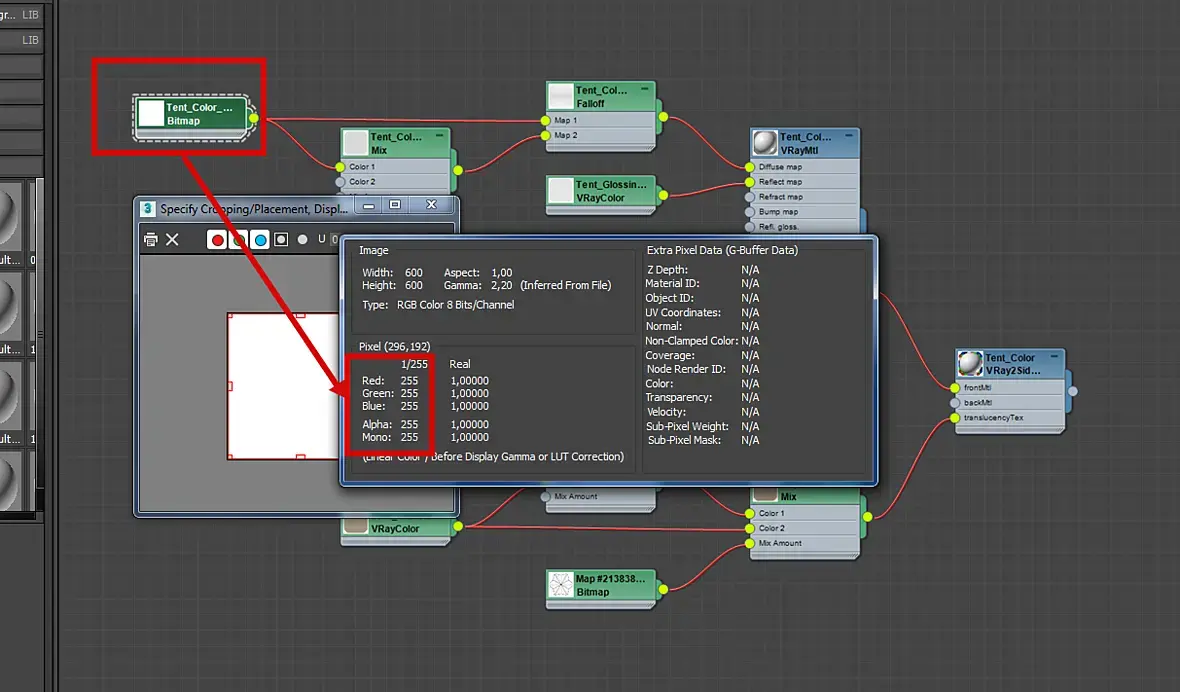The width and height of the screenshot is (1180, 692).
Task: Click the Diffuse map input socket
Action: pos(750,167)
